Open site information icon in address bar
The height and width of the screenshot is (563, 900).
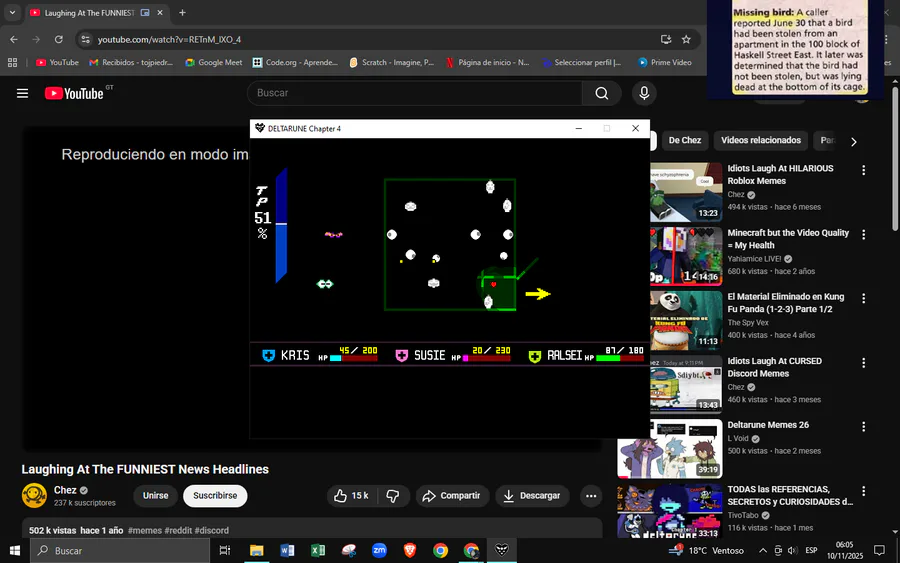click(x=86, y=40)
